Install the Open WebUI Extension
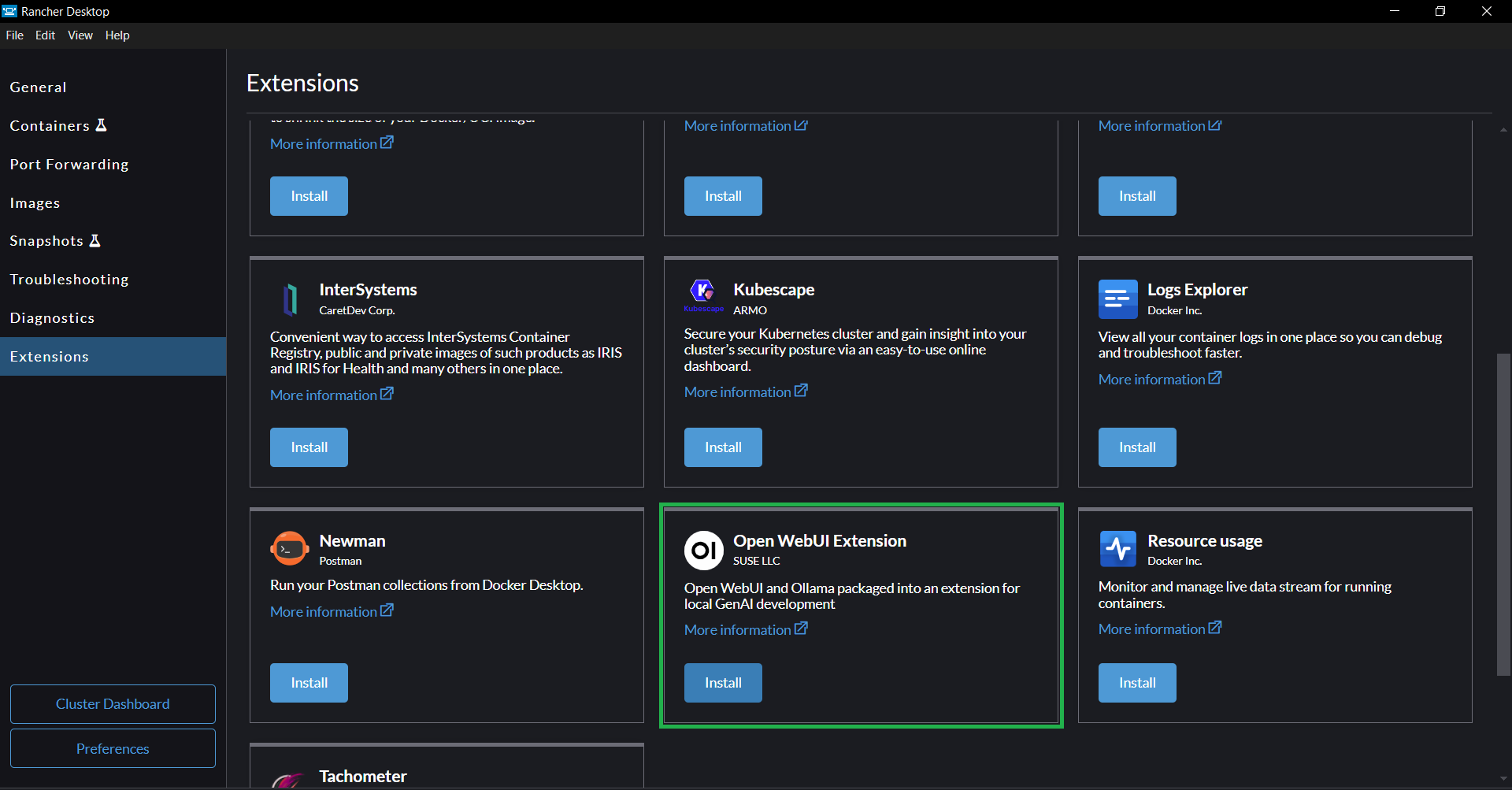Image resolution: width=1512 pixels, height=790 pixels. 722,682
